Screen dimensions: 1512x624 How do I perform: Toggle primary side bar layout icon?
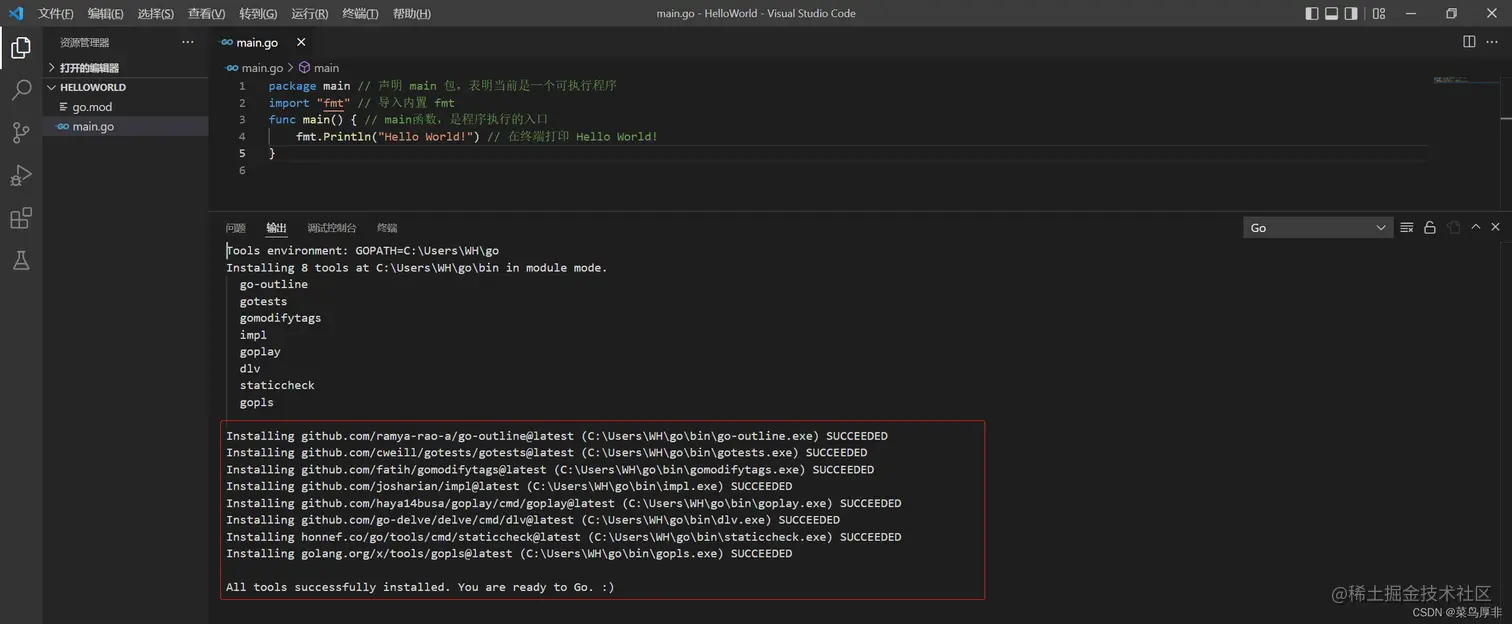tap(1312, 13)
